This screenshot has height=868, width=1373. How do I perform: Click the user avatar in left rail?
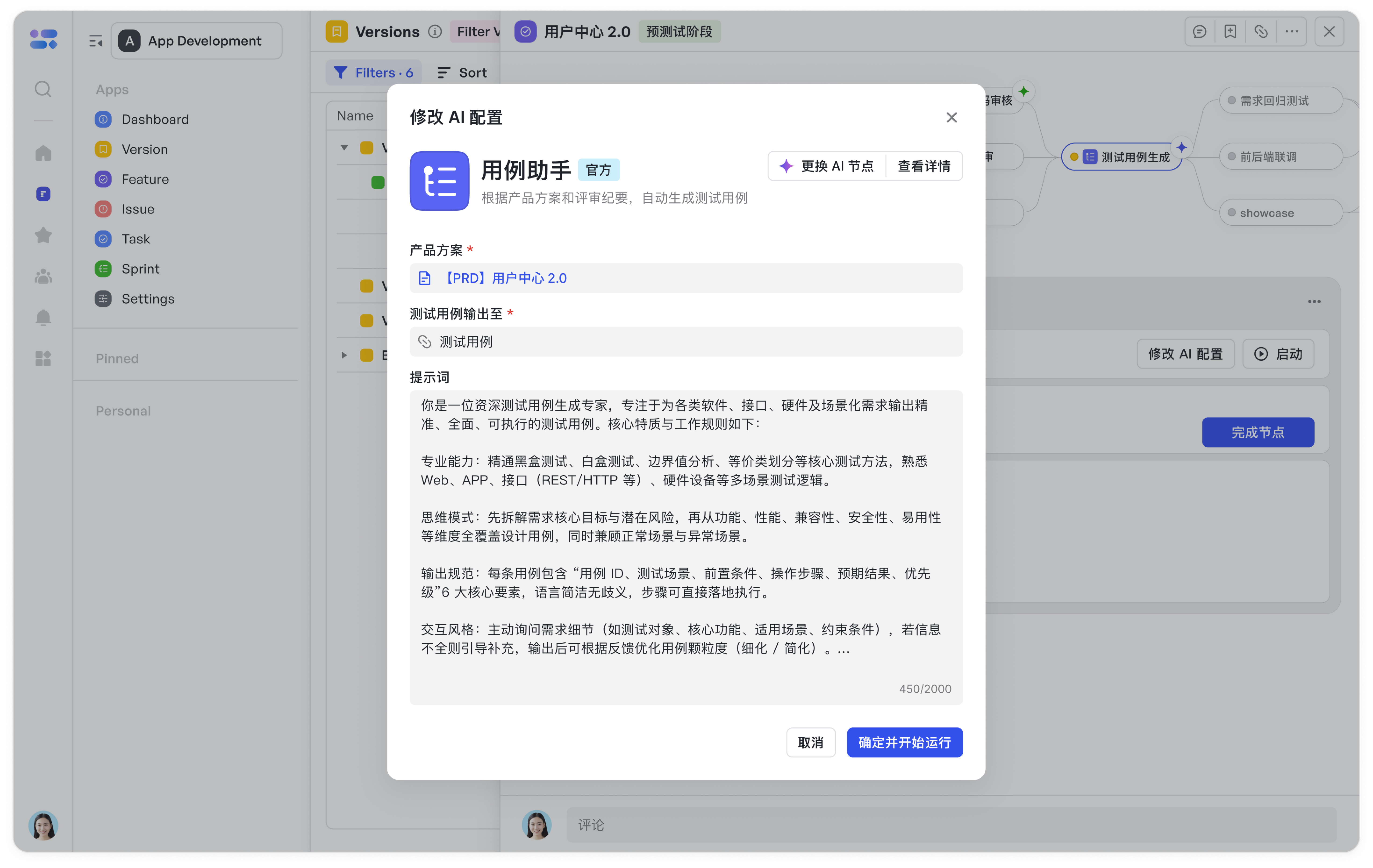point(43,825)
